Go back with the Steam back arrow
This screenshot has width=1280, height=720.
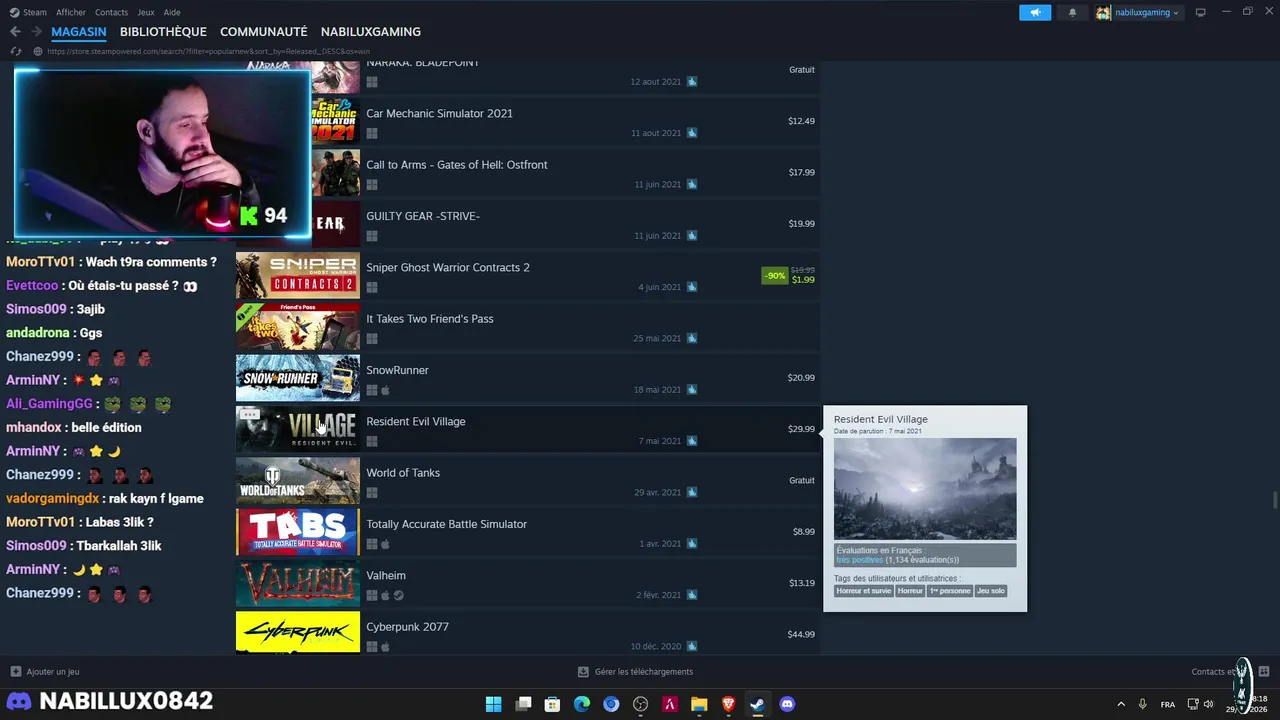tap(15, 32)
